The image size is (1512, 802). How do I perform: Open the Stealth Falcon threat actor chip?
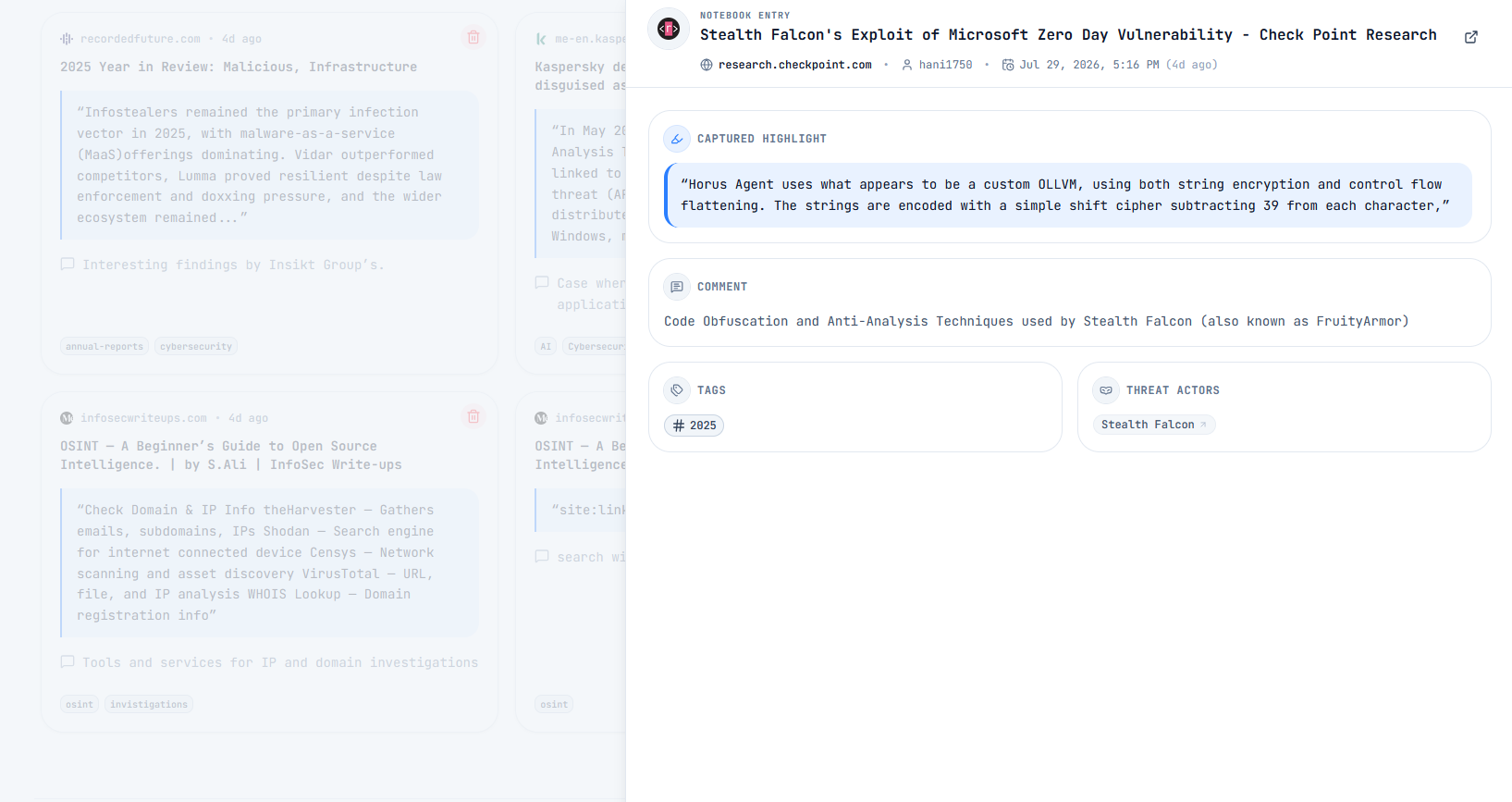1154,425
